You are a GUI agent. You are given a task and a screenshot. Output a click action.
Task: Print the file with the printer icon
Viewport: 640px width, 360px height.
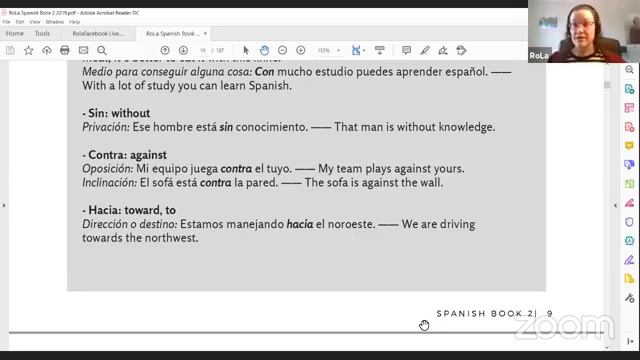tap(65, 50)
